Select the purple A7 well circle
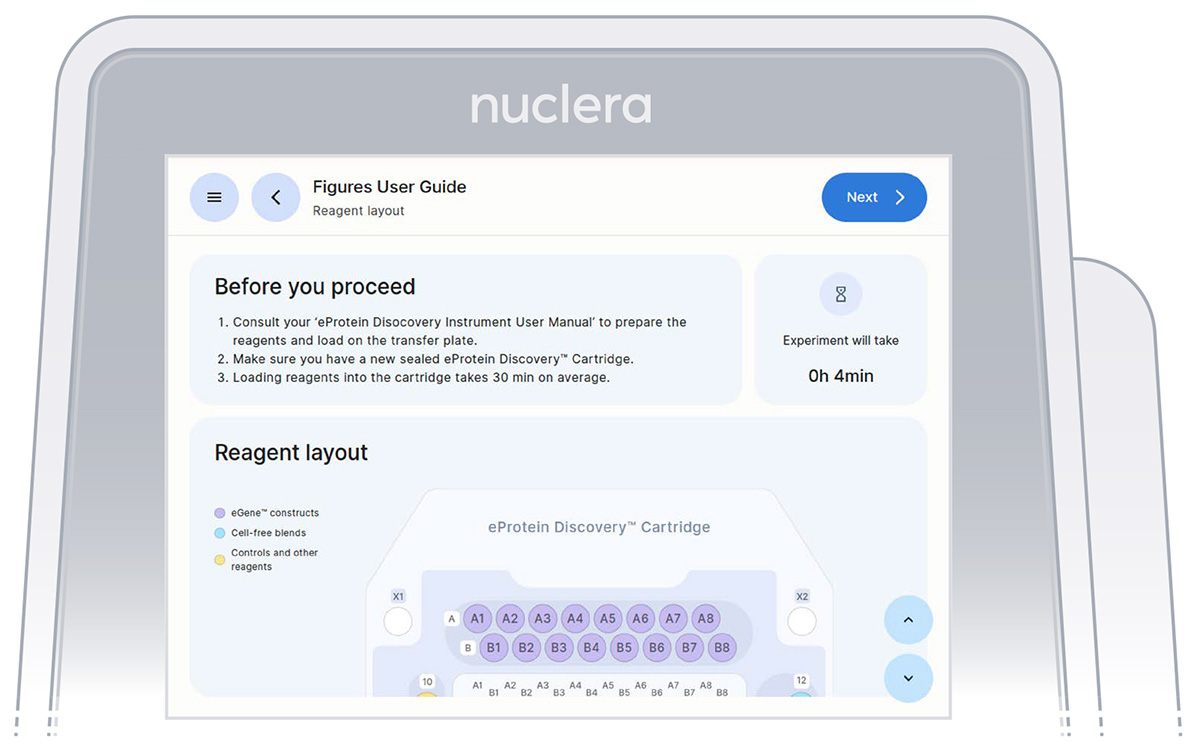Screen dimensions: 1200x752 (x=673, y=619)
